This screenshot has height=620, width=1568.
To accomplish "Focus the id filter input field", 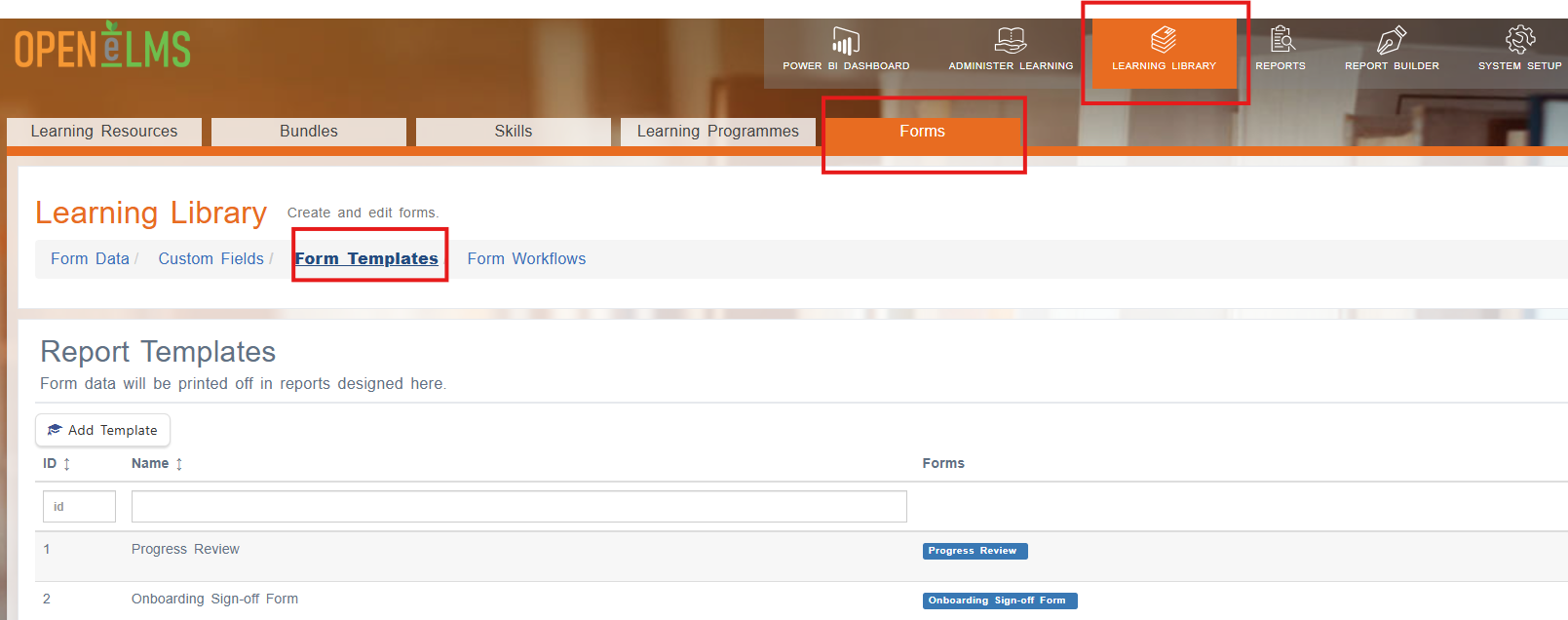I will 79,507.
